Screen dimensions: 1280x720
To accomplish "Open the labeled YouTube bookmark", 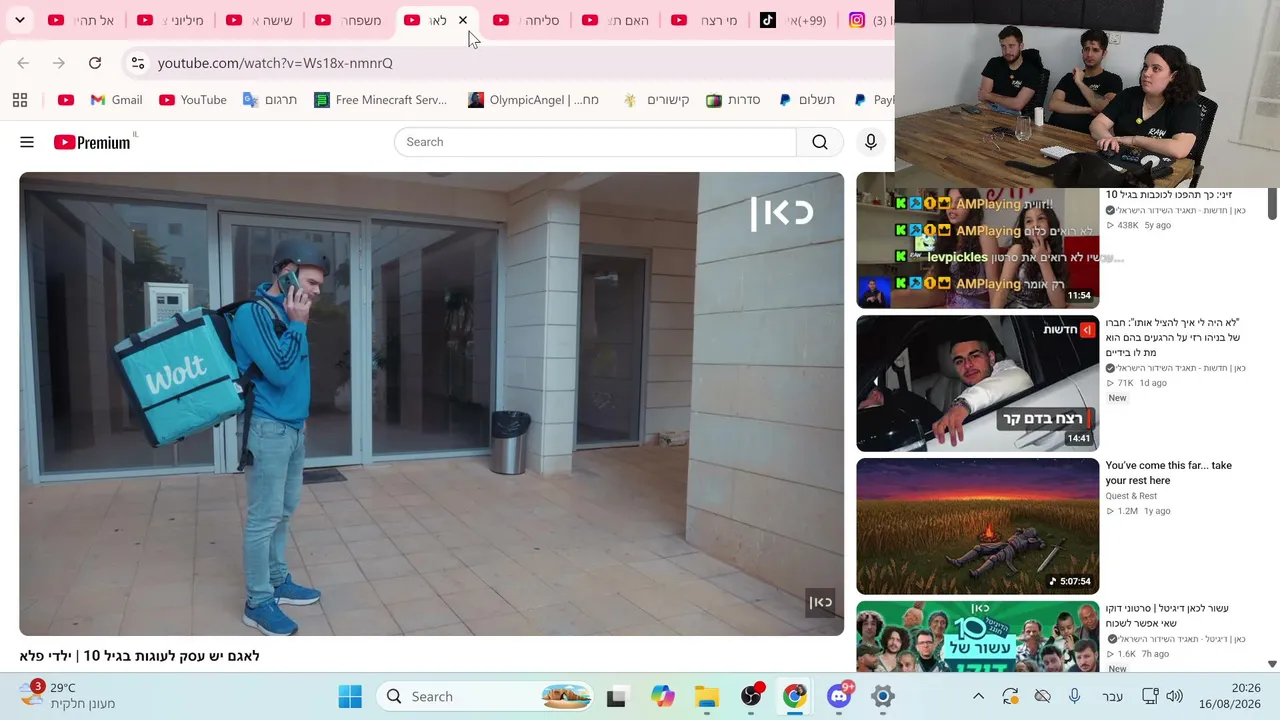I will click(193, 100).
